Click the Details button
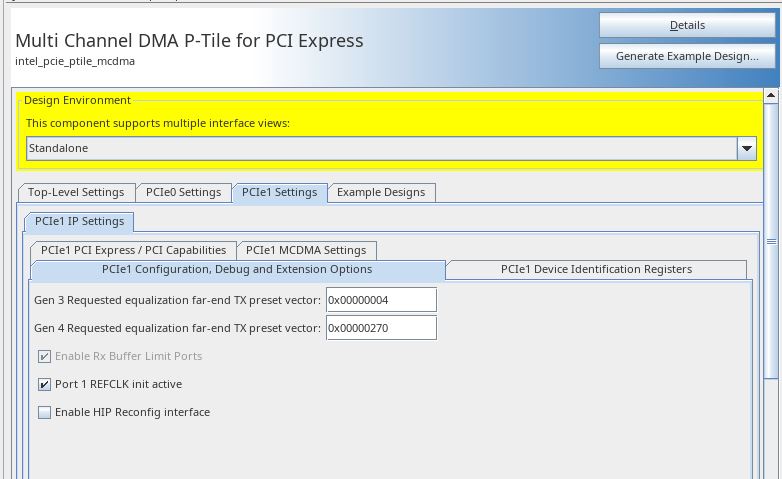This screenshot has width=782, height=479. [x=687, y=25]
